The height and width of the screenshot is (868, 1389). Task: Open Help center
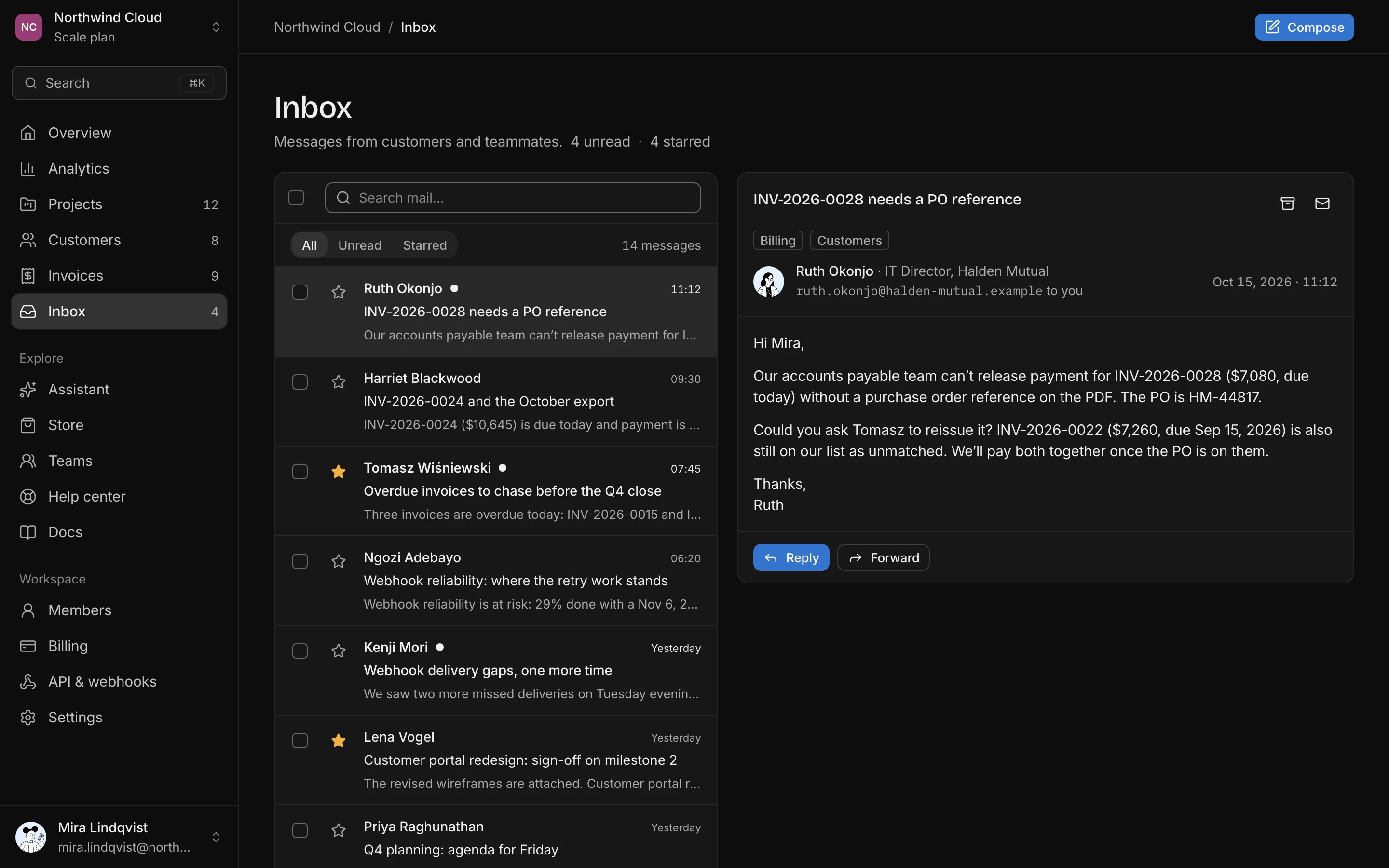120,497
